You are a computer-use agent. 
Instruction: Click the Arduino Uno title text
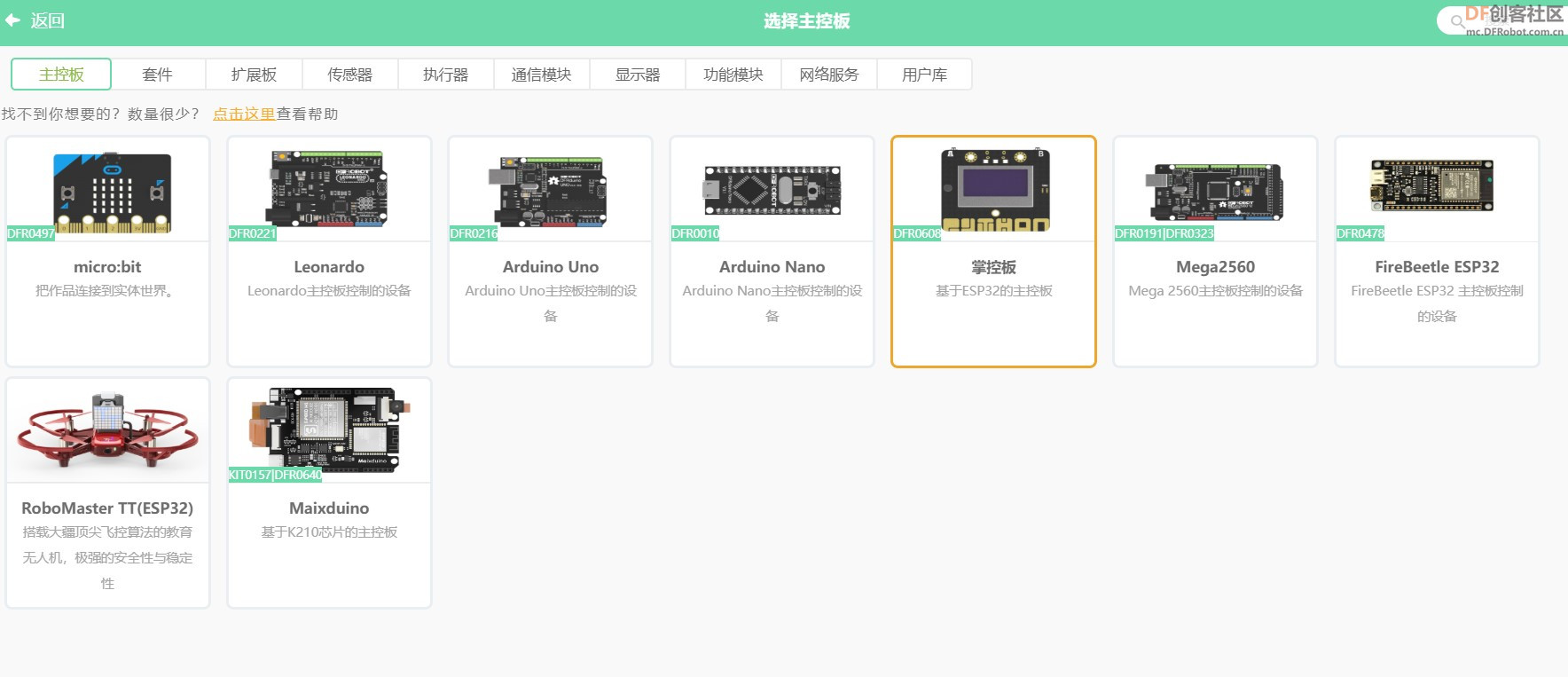(551, 267)
